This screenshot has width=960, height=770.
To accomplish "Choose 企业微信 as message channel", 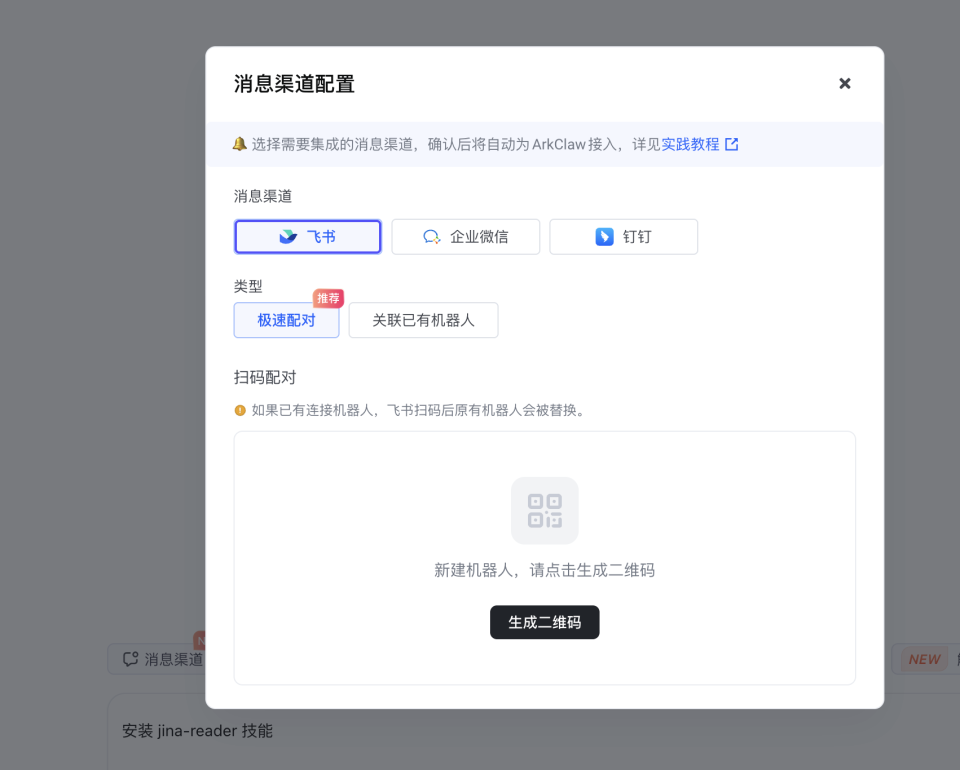I will point(465,237).
